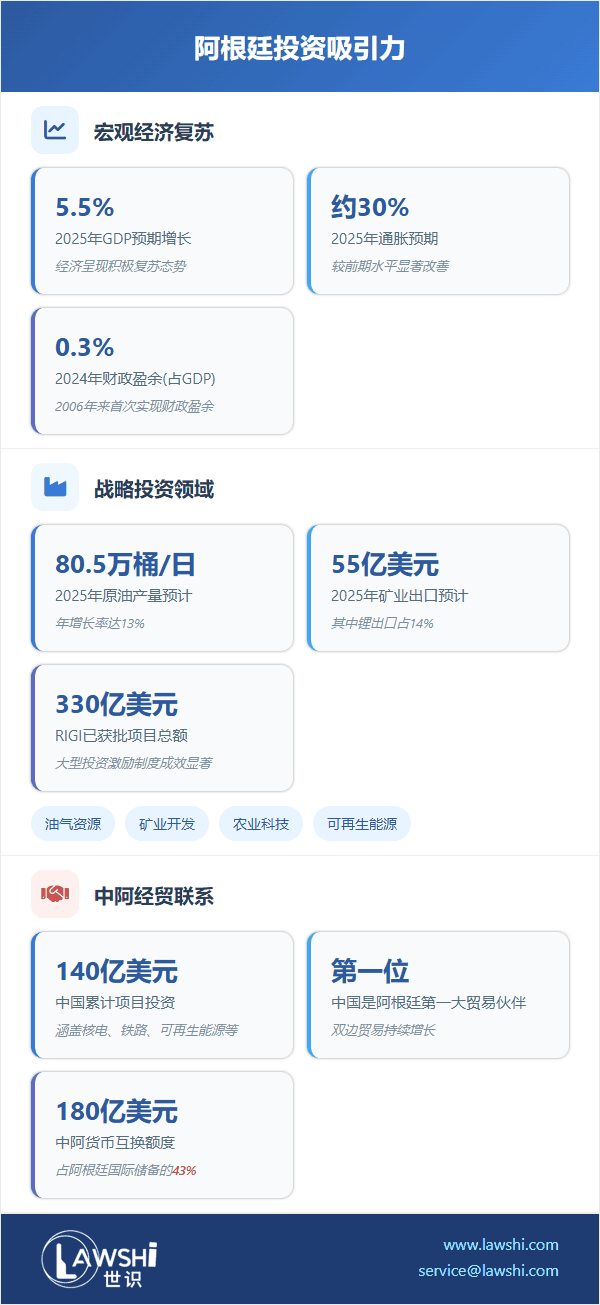Select the 农业科技 tag
Viewport: 600px width, 1305px height.
point(261,824)
